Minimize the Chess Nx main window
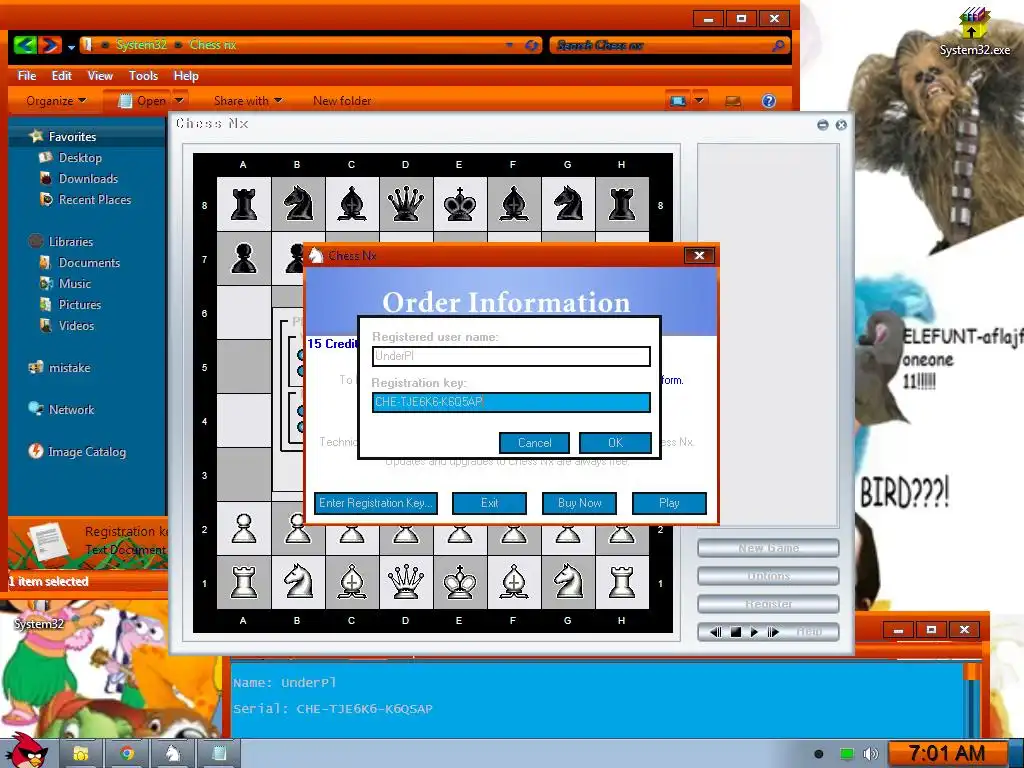 click(822, 125)
